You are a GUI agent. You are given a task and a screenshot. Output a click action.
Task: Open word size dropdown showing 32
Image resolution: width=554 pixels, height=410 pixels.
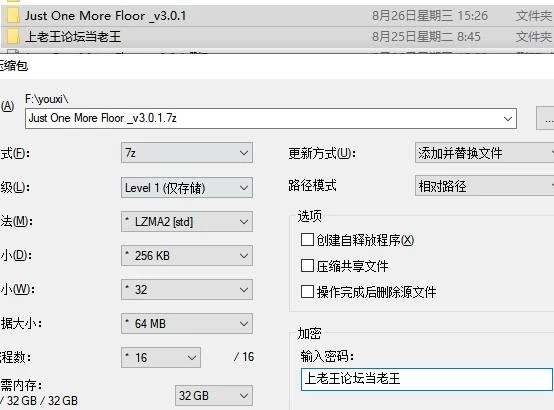click(x=187, y=289)
